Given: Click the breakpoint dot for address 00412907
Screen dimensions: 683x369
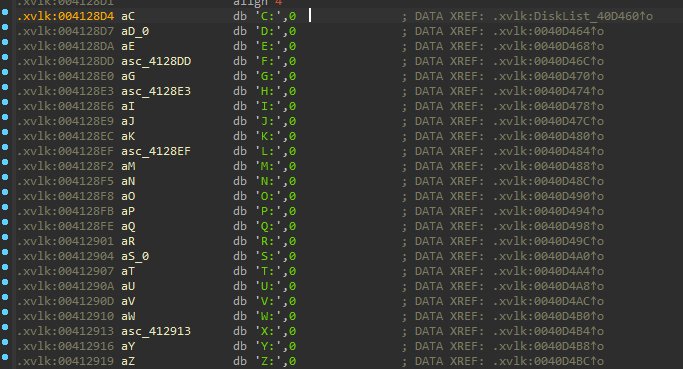Looking at the screenshot, I should coord(5,267).
